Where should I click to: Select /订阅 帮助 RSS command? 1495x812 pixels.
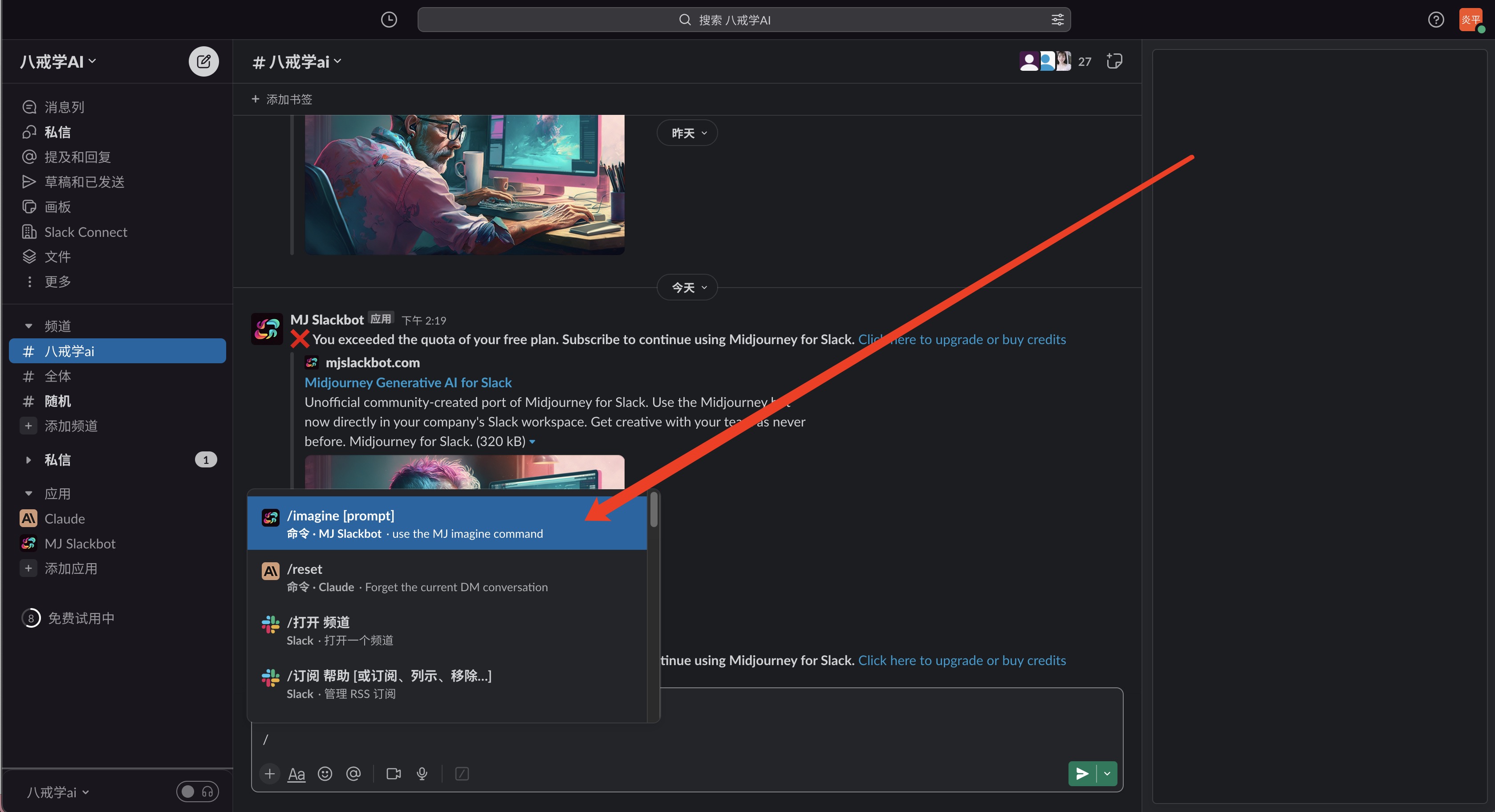pos(447,684)
